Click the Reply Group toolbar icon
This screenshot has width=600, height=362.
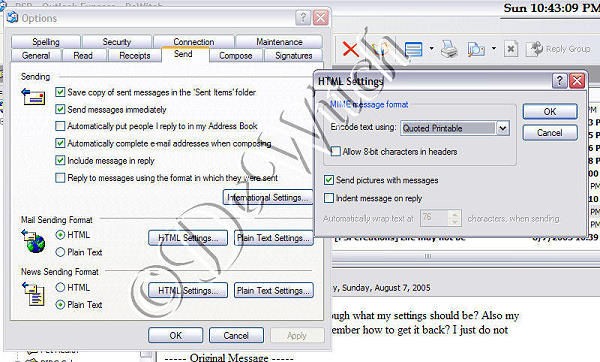pos(559,49)
